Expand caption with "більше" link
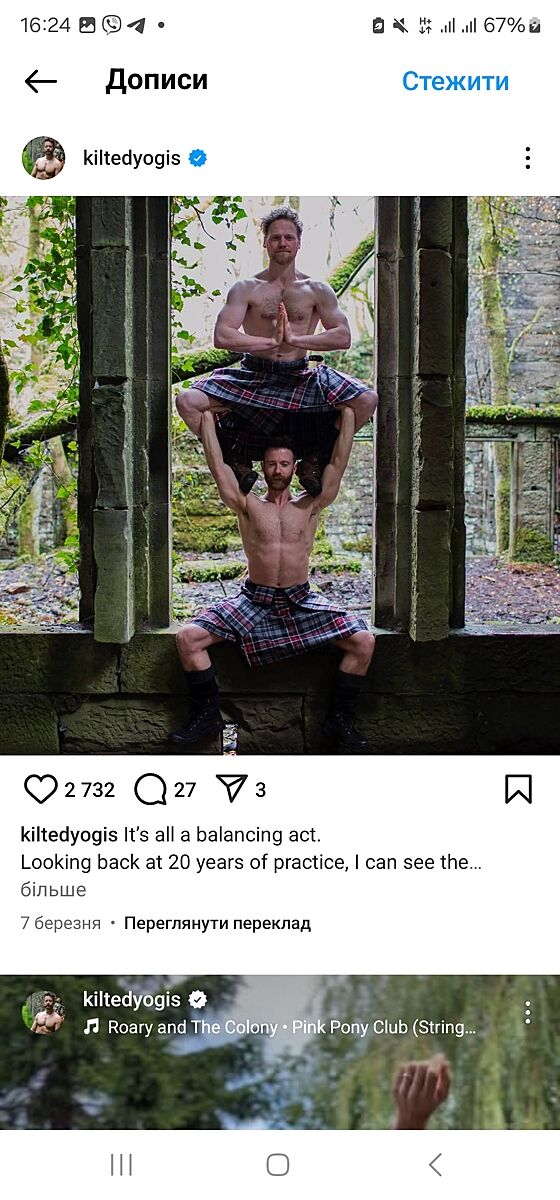This screenshot has width=560, height=1200. tap(53, 890)
